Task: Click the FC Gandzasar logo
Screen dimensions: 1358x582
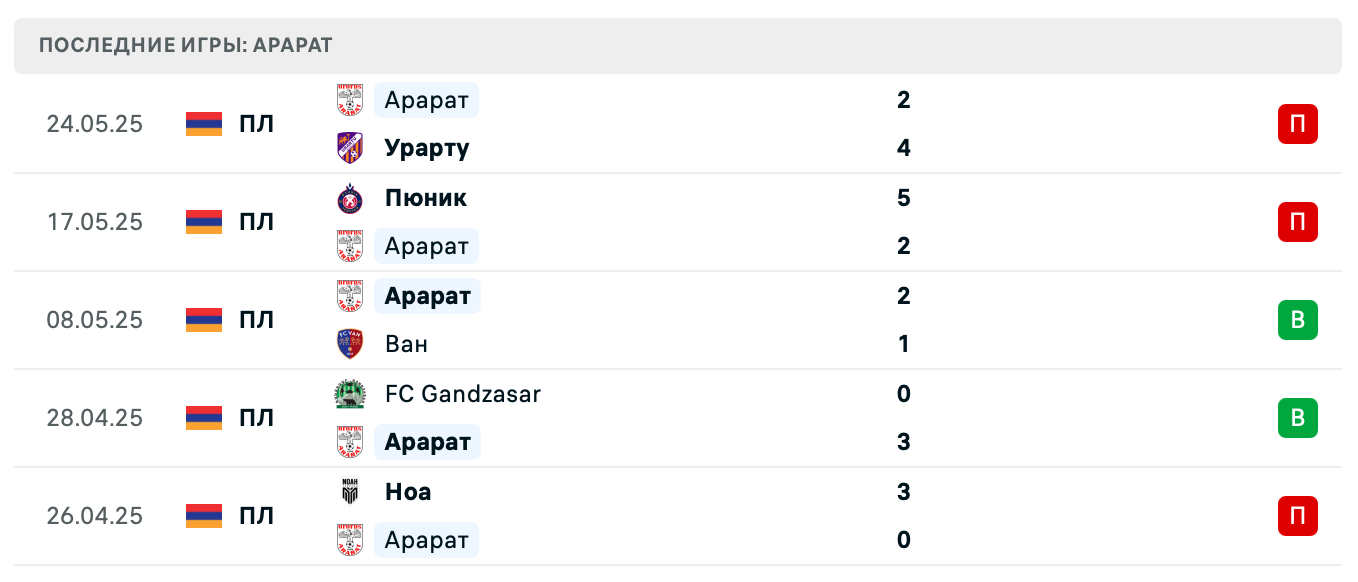Action: click(350, 394)
